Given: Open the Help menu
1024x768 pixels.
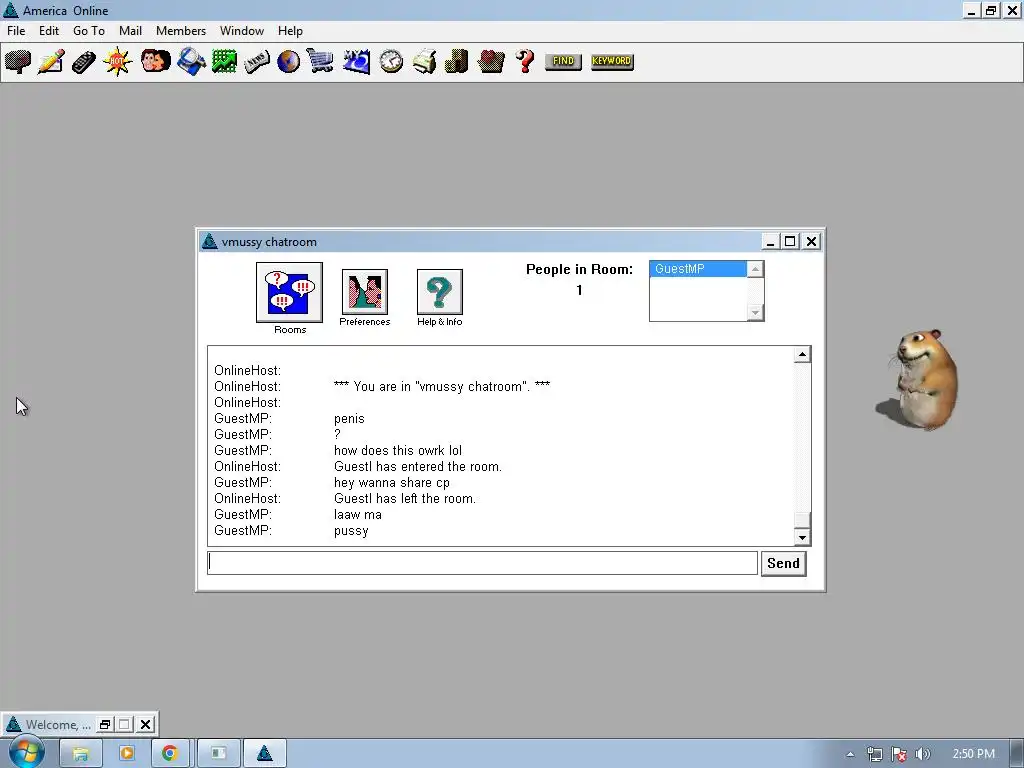Looking at the screenshot, I should (x=290, y=31).
